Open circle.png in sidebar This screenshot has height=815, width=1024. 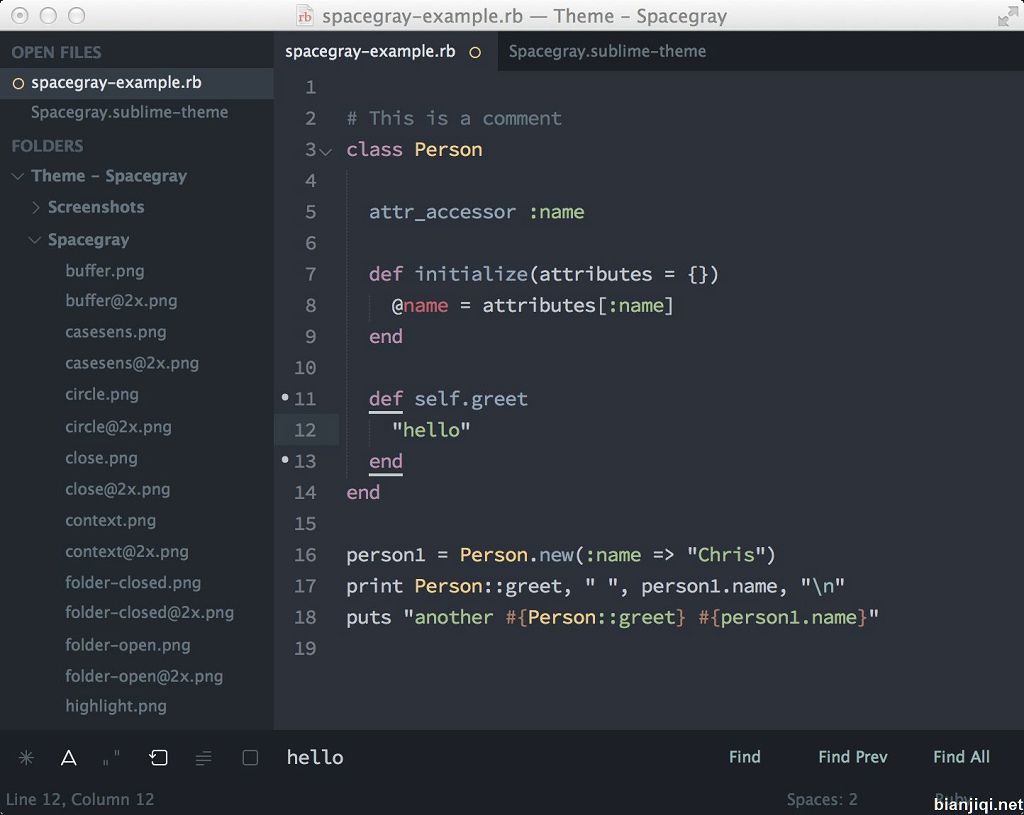tap(102, 394)
